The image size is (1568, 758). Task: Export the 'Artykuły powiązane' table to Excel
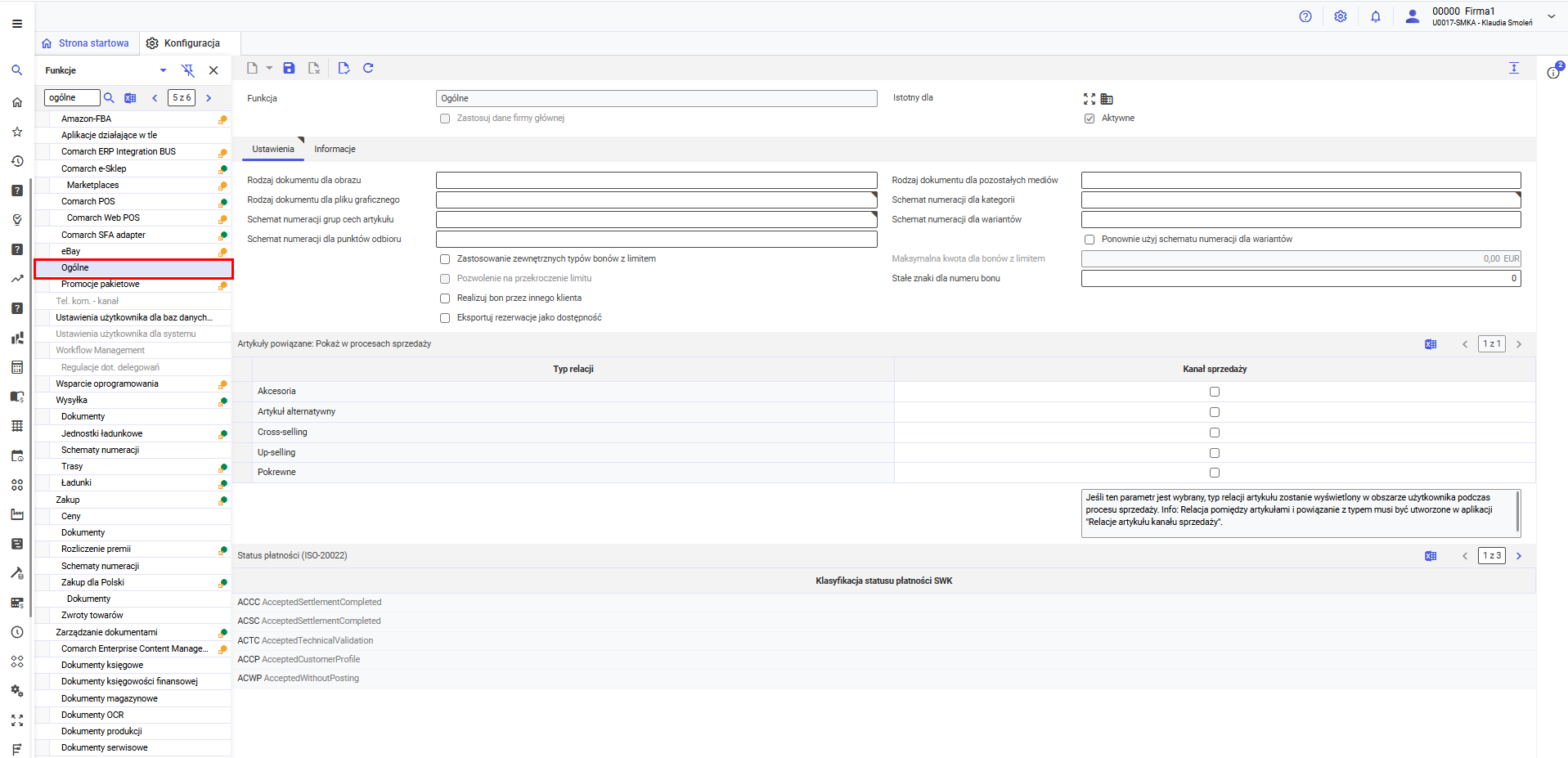(1431, 344)
